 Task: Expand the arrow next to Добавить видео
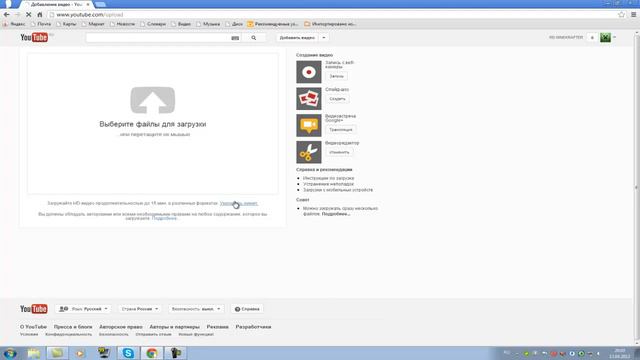324,38
